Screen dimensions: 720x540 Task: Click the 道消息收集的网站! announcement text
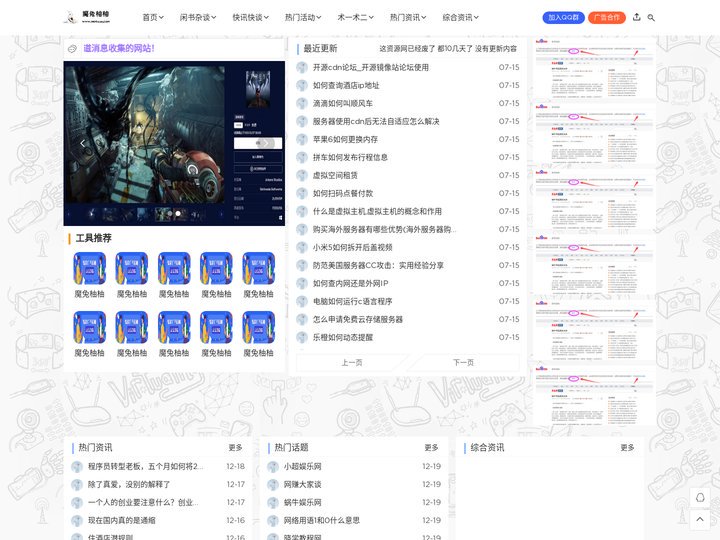[x=119, y=48]
